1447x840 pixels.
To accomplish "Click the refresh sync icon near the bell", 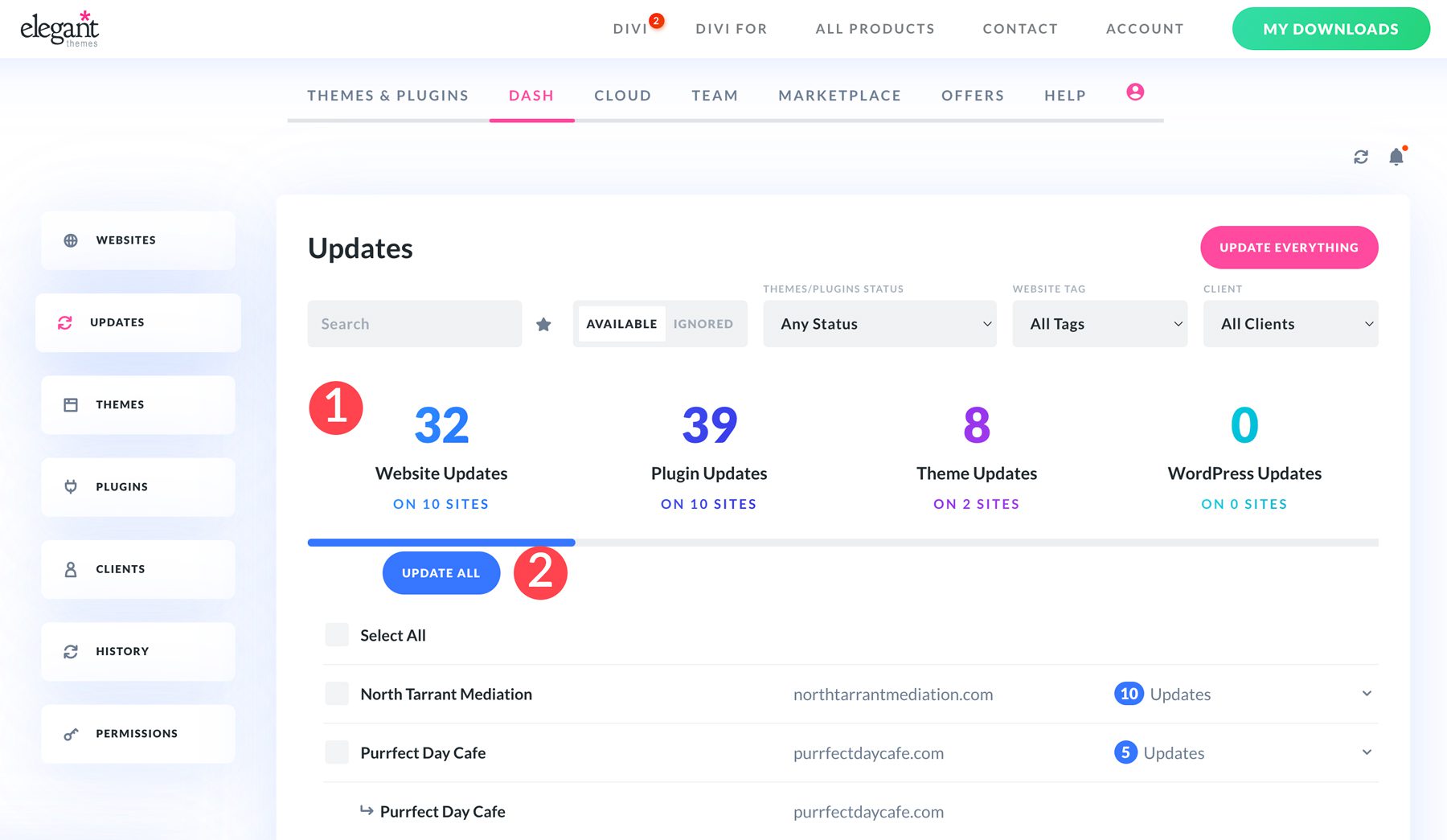I will [1360, 157].
